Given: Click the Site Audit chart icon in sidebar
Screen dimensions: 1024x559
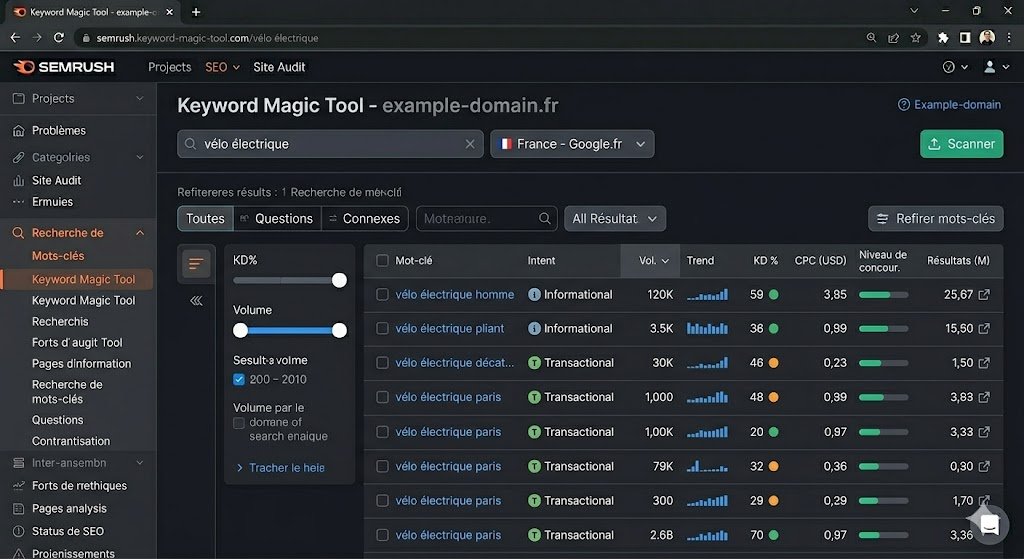Looking at the screenshot, I should pos(18,180).
